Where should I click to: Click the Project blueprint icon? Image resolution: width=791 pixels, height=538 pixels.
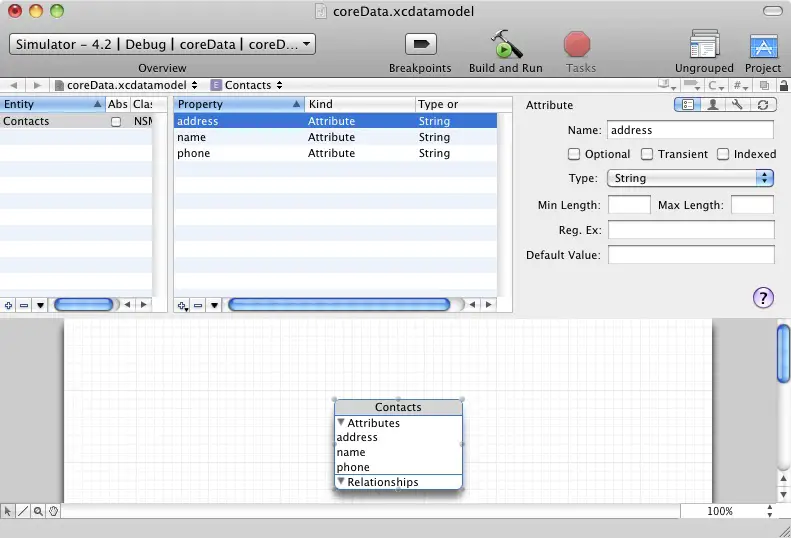click(x=763, y=46)
